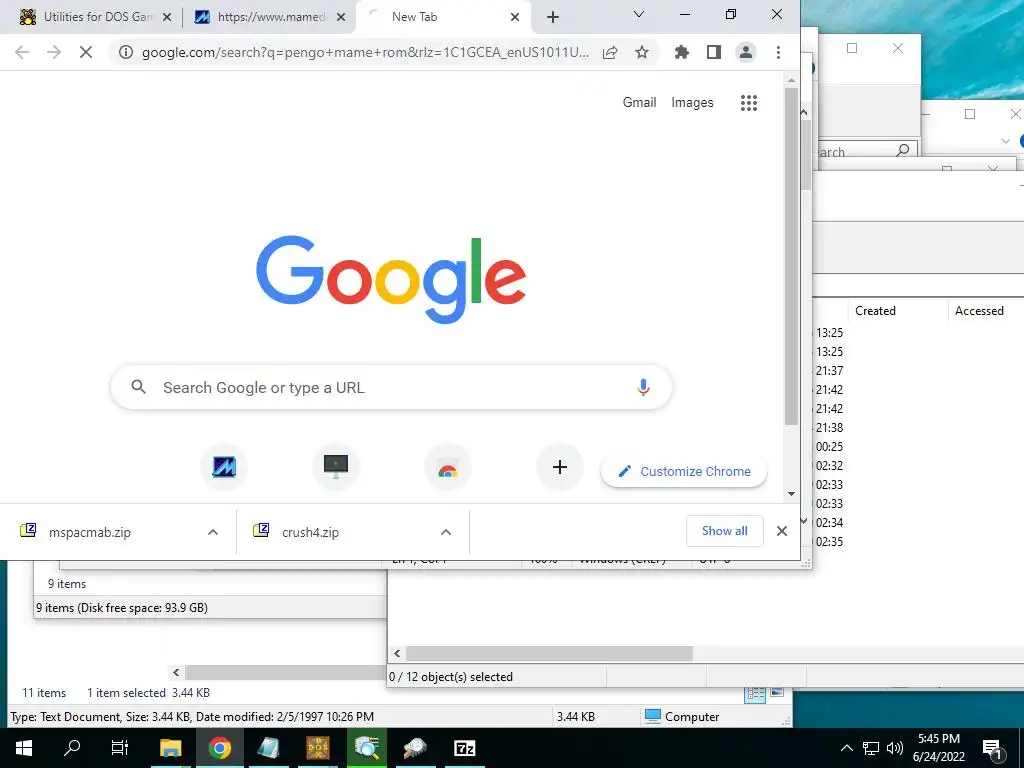Screen dimensions: 1024x768
Task: Expand ribbon chevron in background Explorer window
Action: tap(1005, 141)
